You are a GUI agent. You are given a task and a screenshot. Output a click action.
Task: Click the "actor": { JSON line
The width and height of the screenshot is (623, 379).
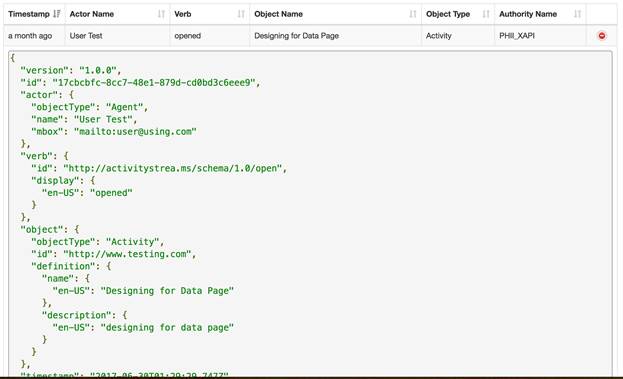coord(47,95)
